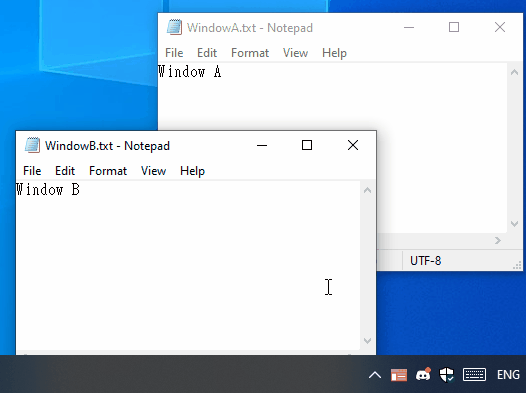Open the touch keyboard tray icon

click(474, 375)
